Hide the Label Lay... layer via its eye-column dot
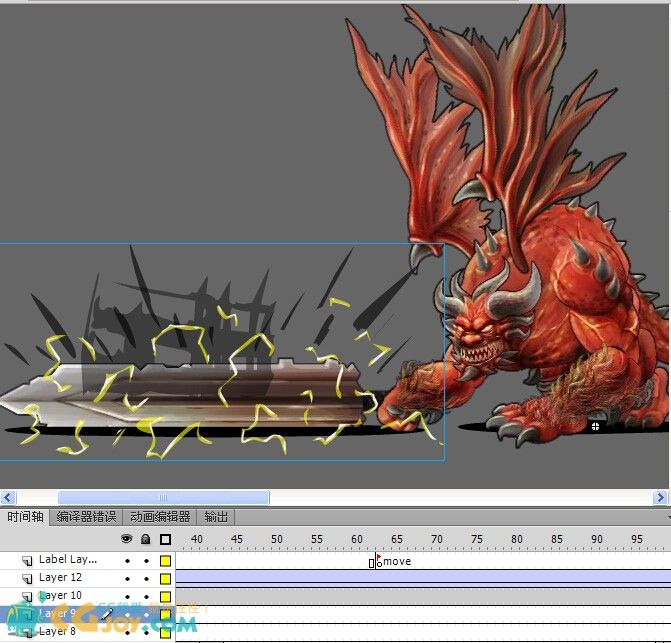 pos(127,560)
